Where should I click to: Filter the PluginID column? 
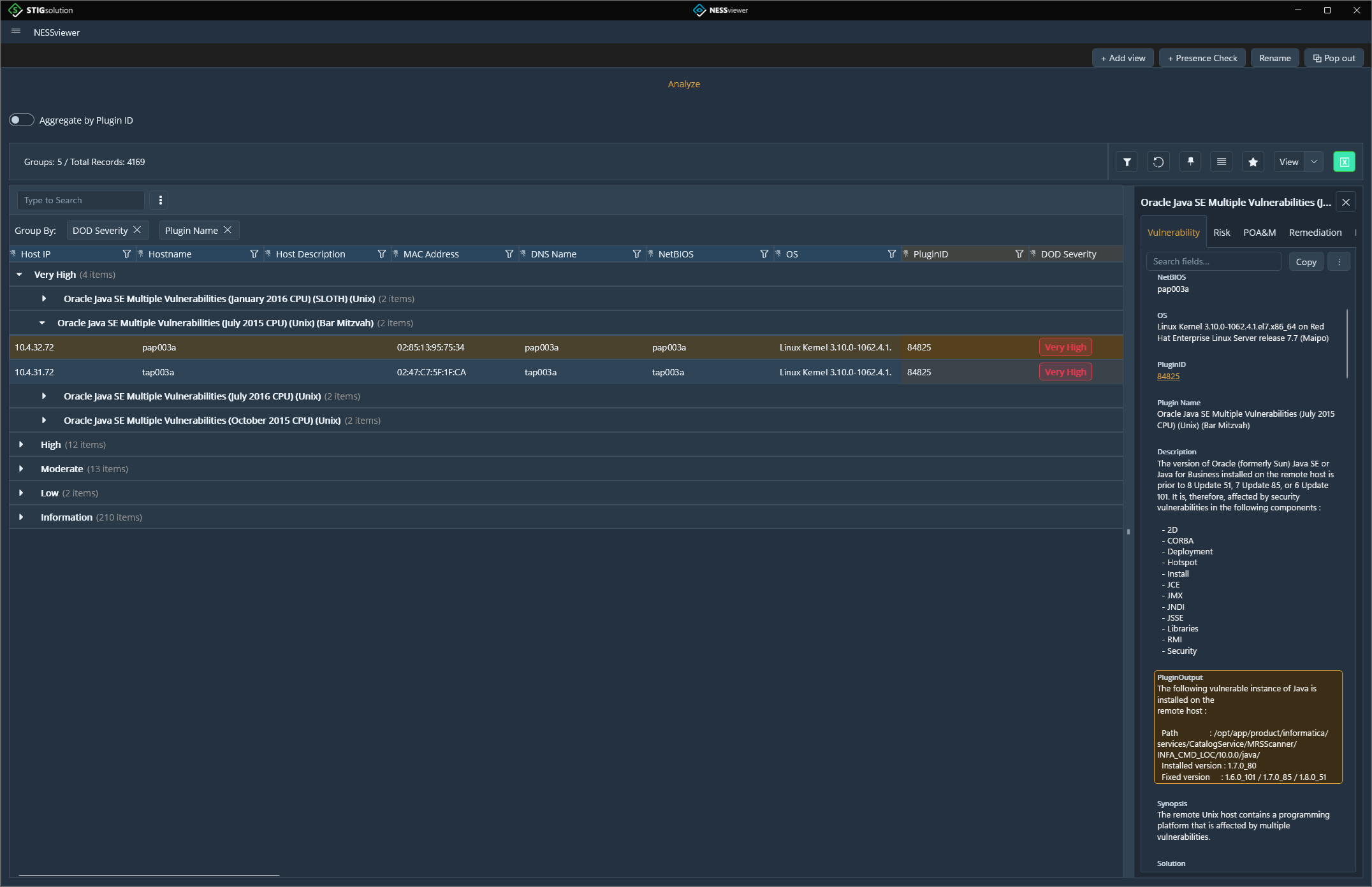1019,254
